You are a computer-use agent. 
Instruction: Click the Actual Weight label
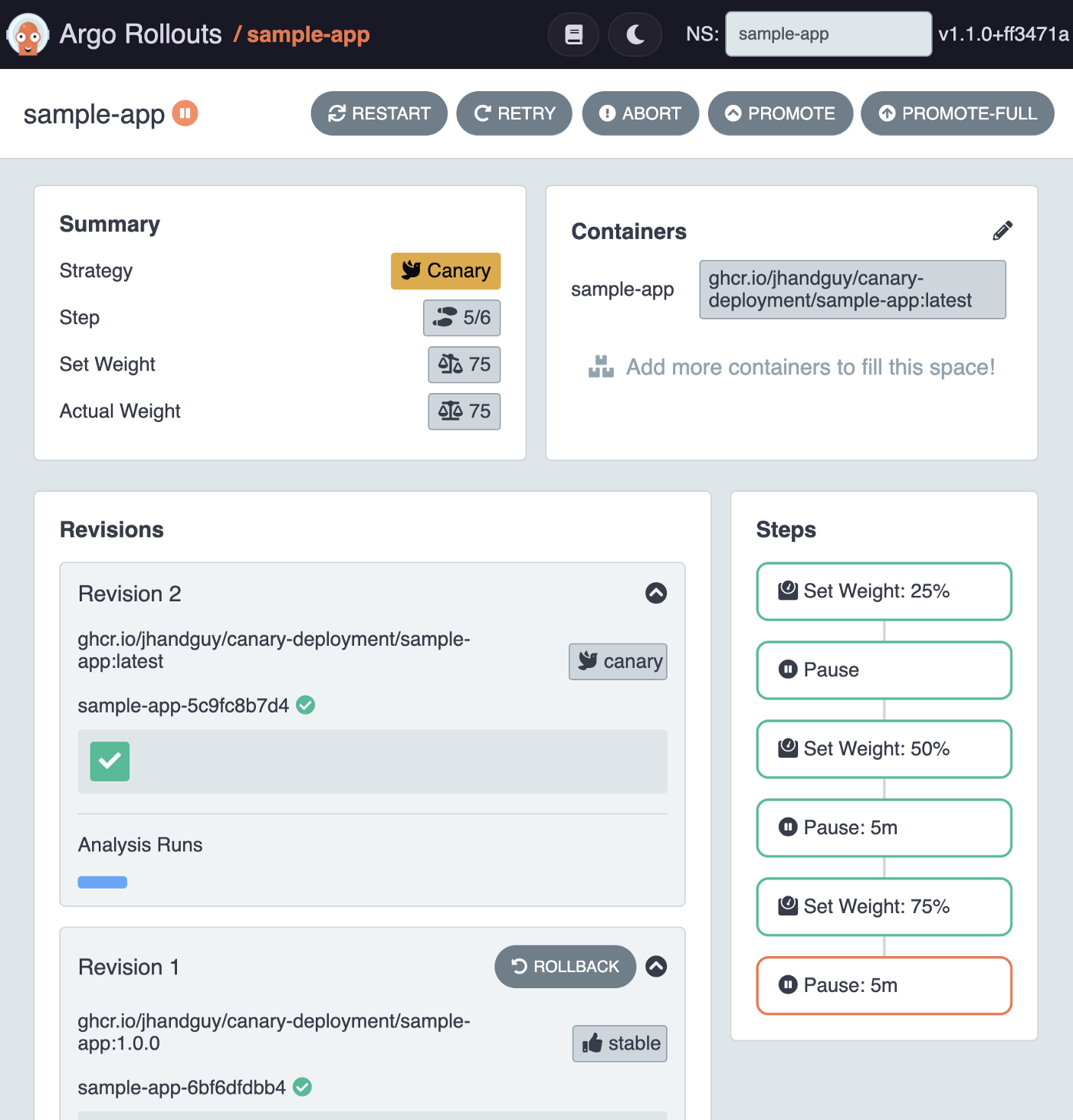[120, 411]
